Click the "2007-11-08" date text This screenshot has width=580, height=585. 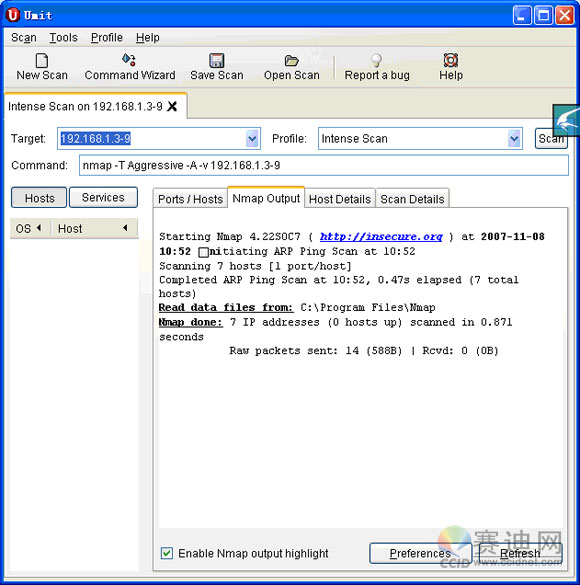point(512,237)
